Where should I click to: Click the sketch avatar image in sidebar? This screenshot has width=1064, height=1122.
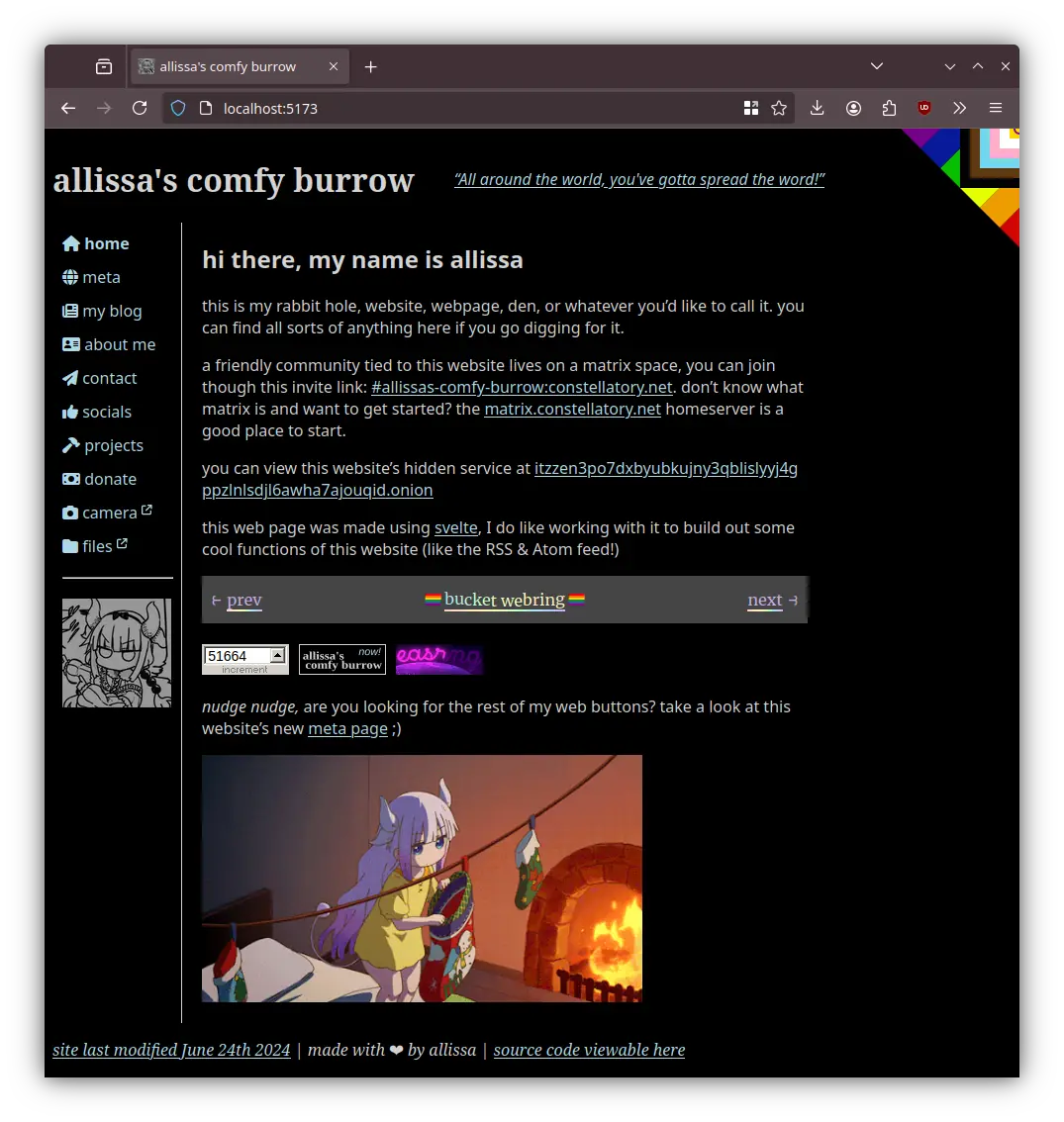pyautogui.click(x=117, y=653)
